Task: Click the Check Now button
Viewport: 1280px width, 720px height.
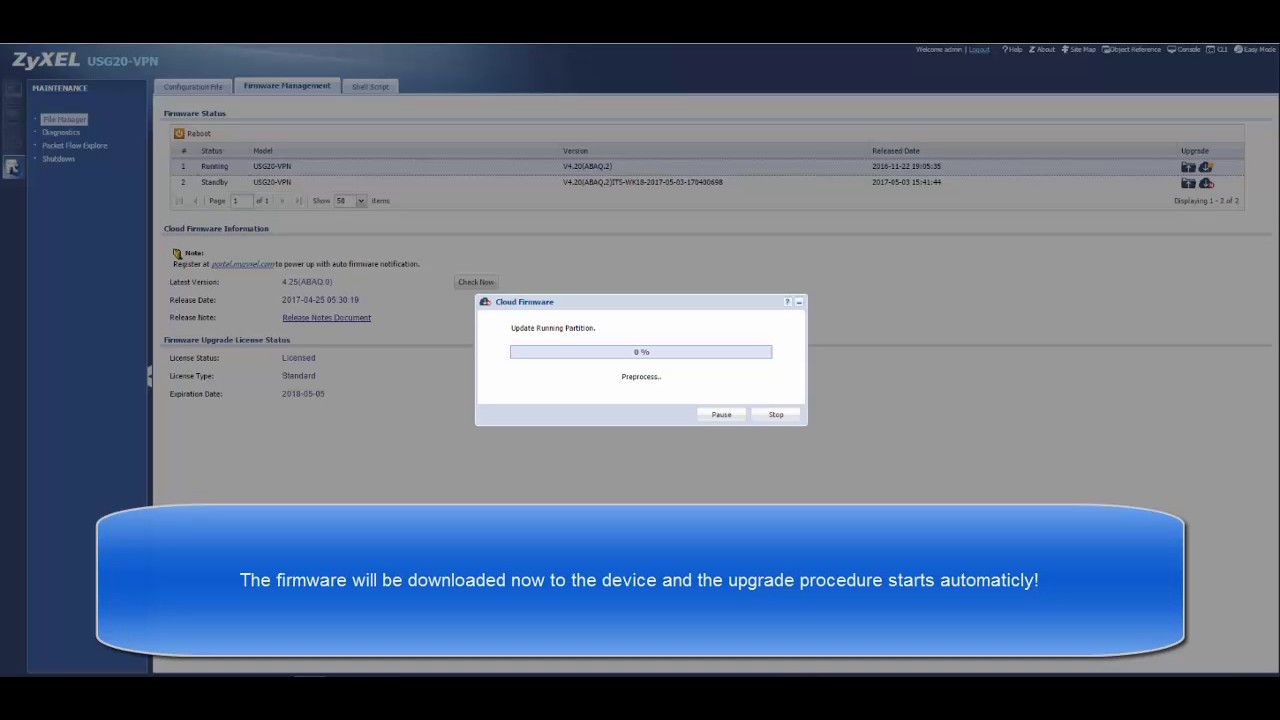Action: [476, 282]
